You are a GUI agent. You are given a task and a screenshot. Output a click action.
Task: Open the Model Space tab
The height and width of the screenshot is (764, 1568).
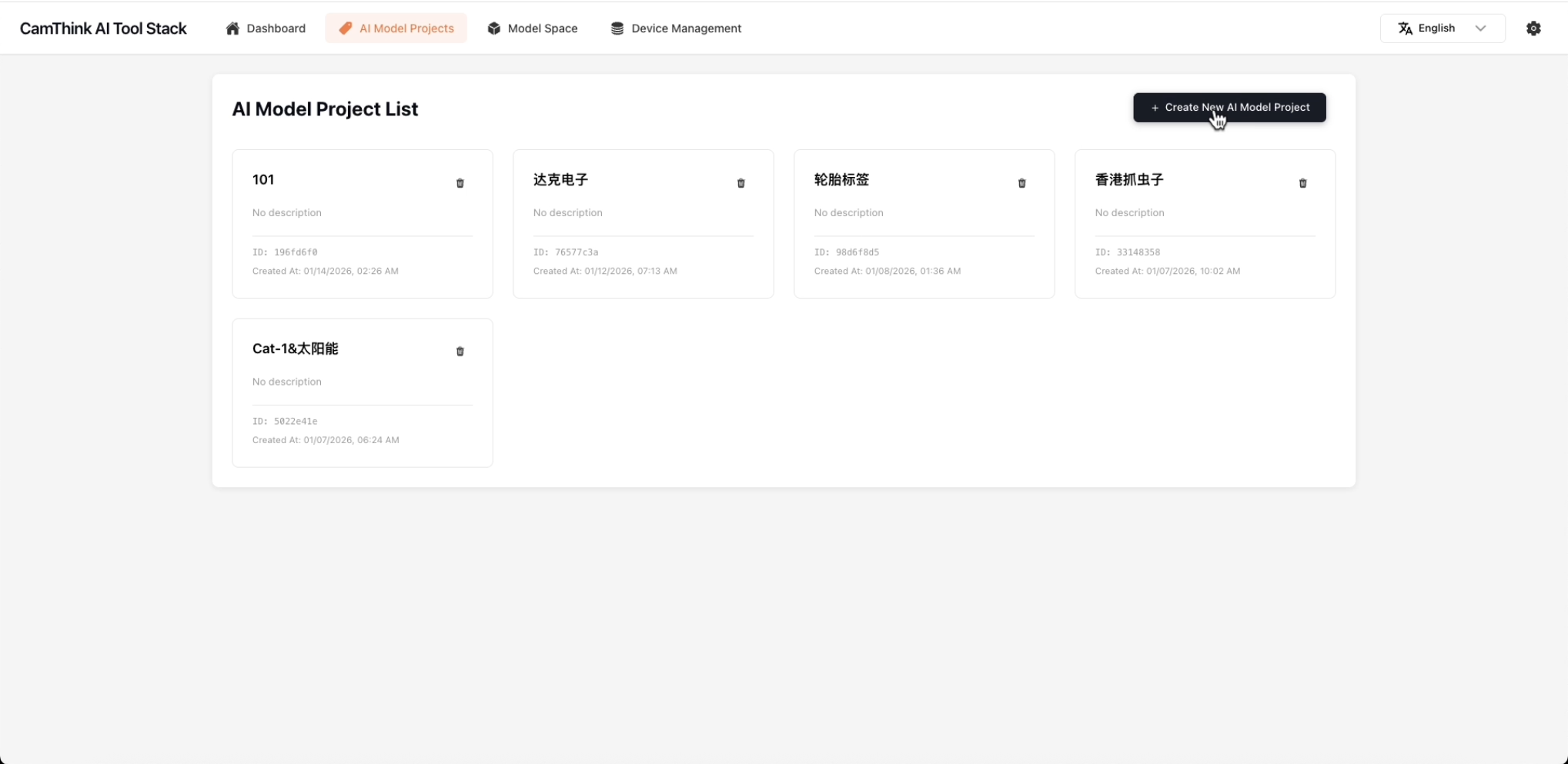coord(533,28)
